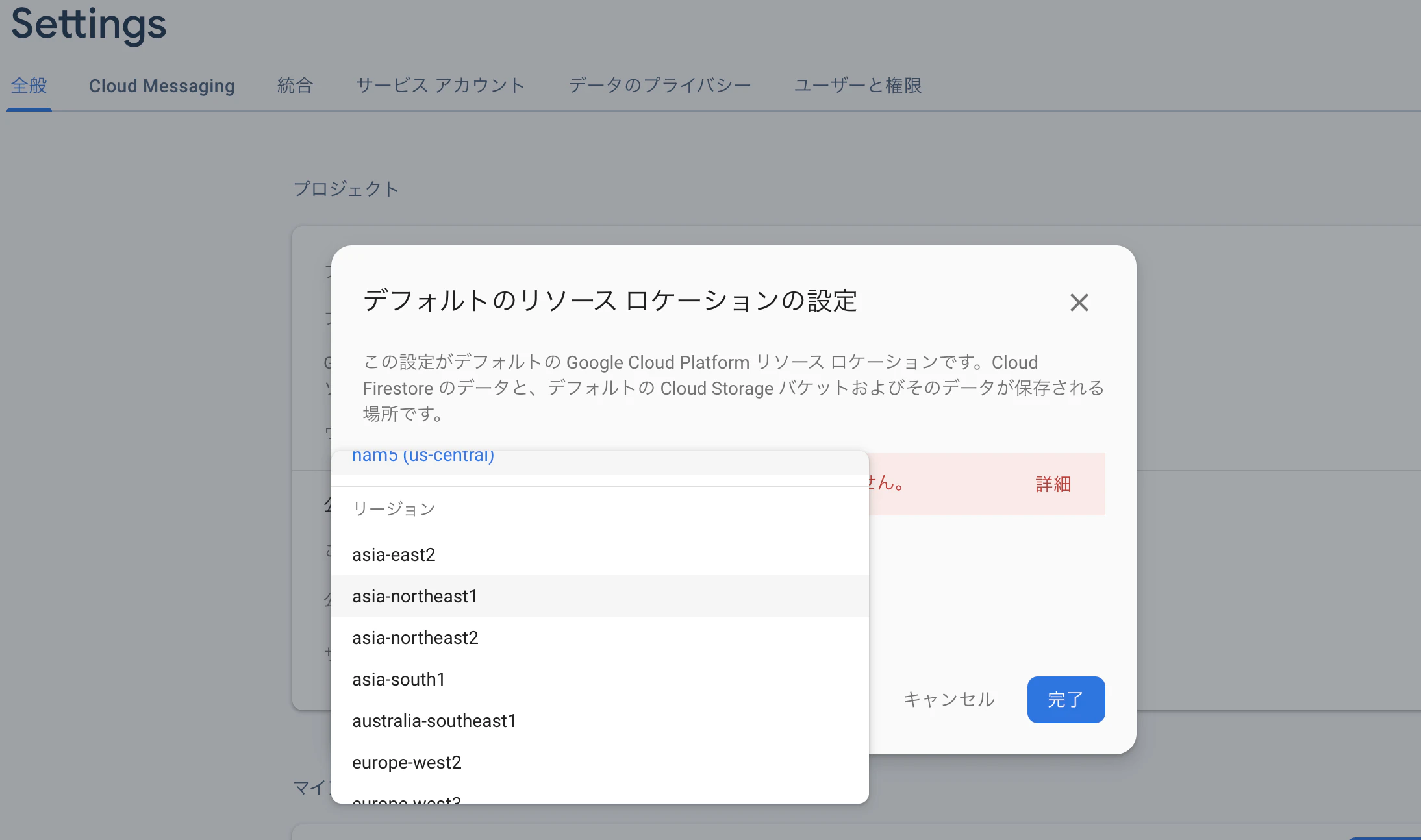
Task: Pick asia-northeast2 from the list
Action: pos(600,637)
